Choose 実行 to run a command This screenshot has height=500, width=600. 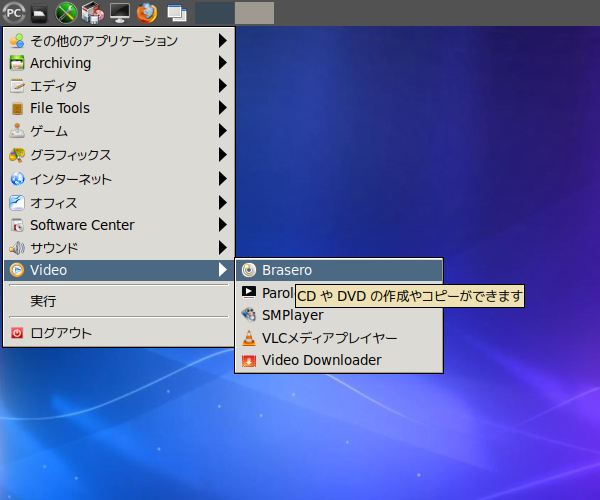(119, 301)
